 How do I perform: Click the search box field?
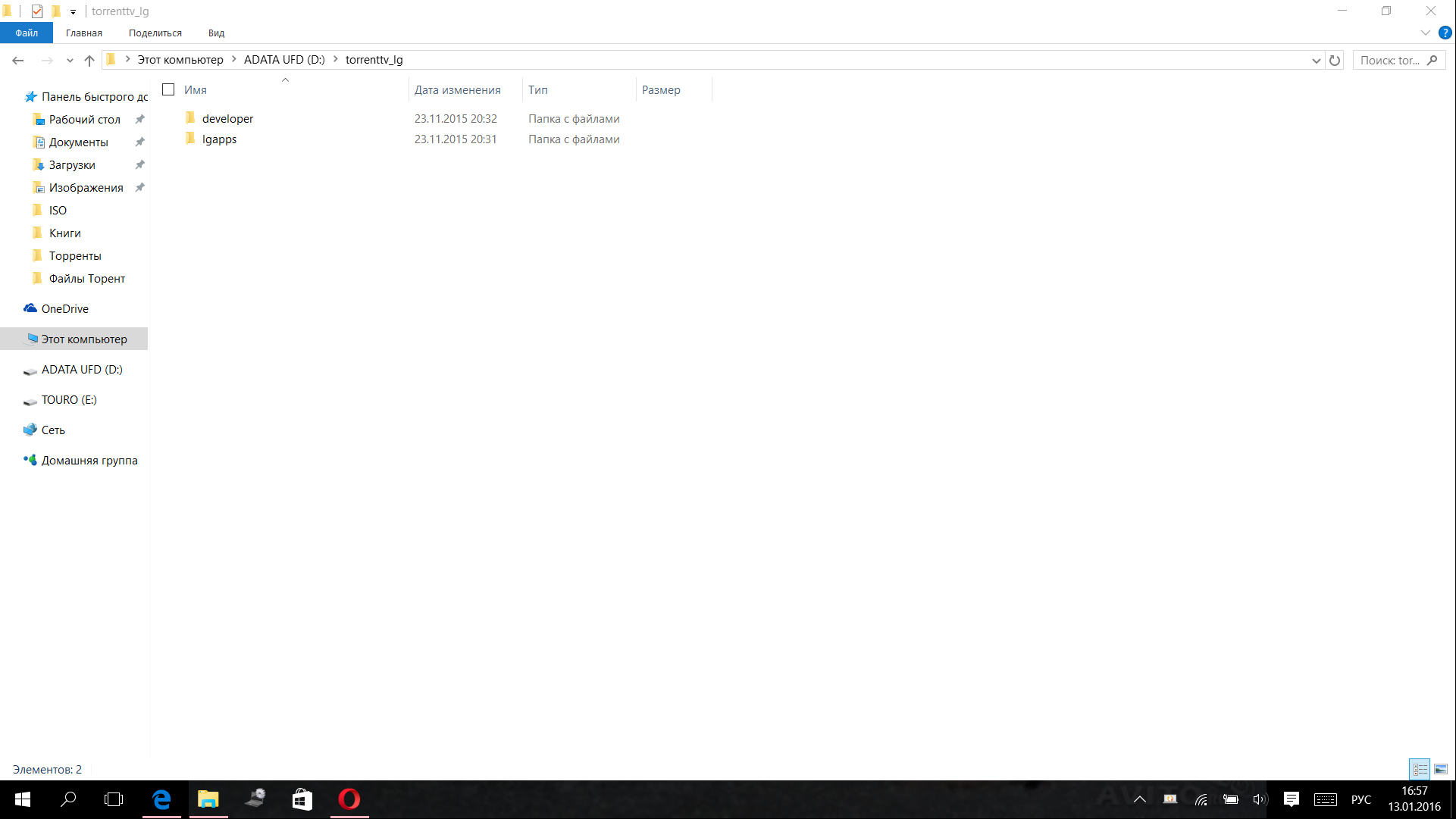(1391, 61)
